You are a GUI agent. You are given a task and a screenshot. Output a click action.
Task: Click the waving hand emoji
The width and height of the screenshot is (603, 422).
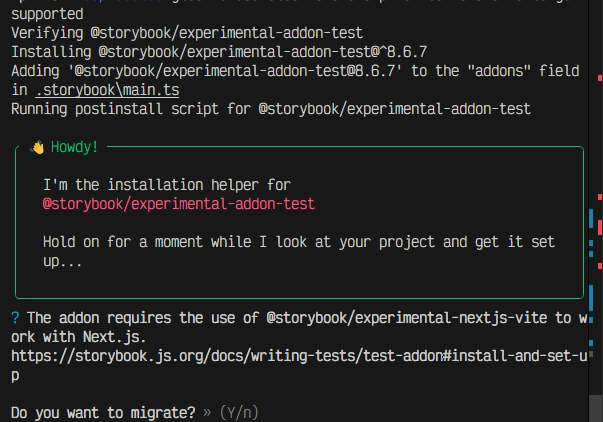(38, 147)
